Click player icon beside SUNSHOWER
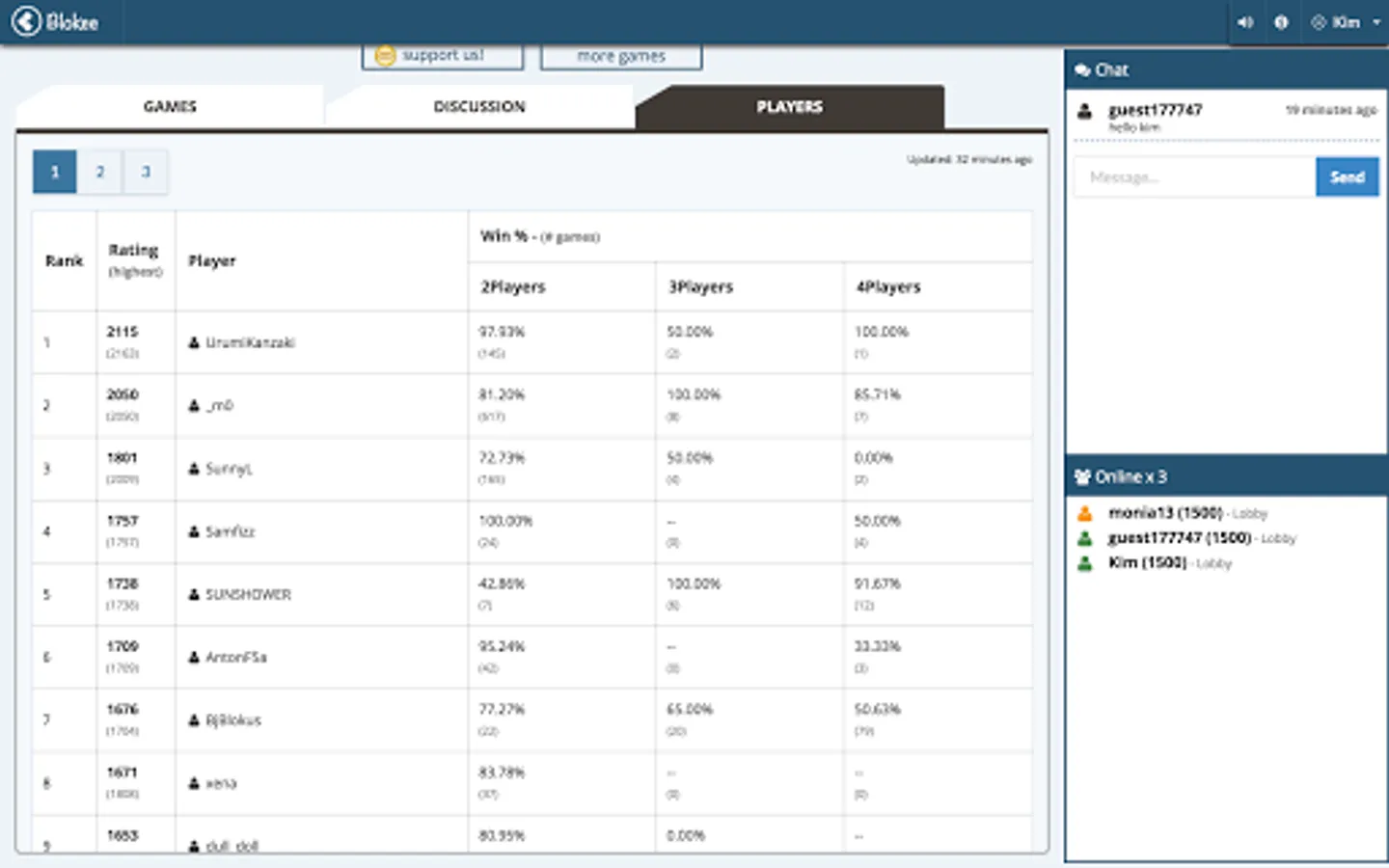The height and width of the screenshot is (868, 1389). click(x=194, y=595)
